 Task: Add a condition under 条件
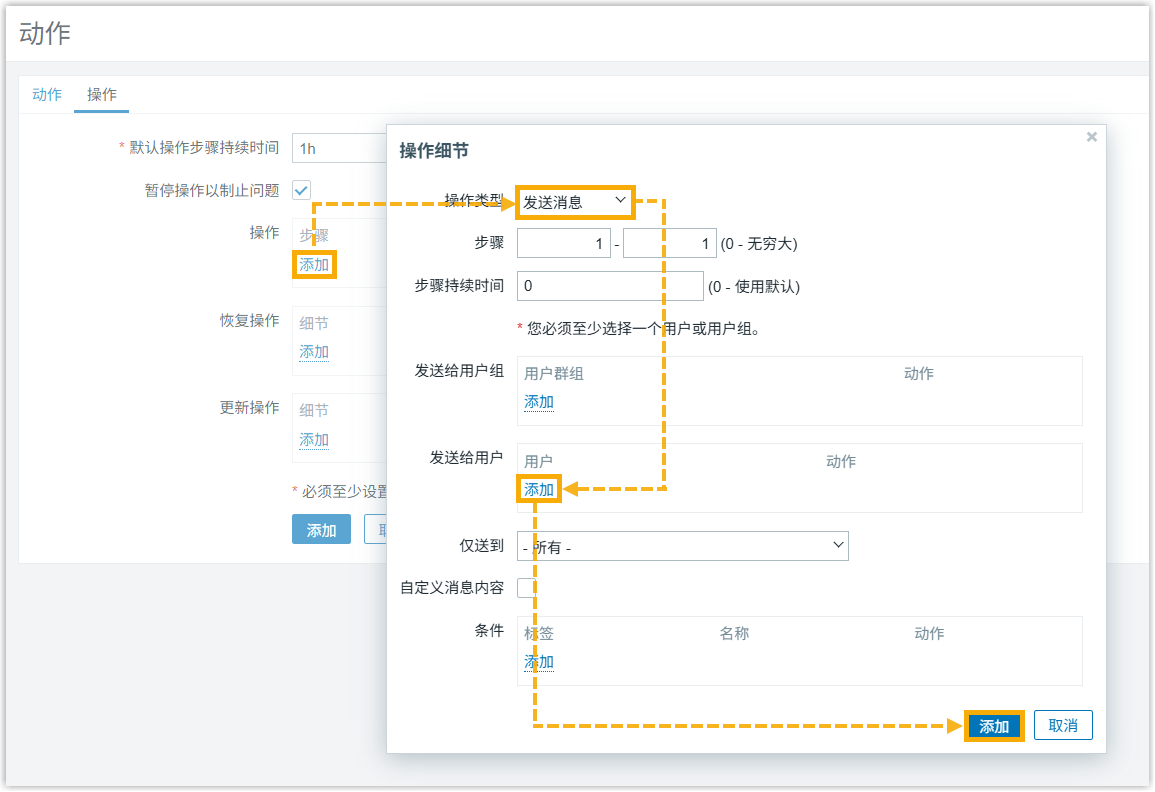539,662
